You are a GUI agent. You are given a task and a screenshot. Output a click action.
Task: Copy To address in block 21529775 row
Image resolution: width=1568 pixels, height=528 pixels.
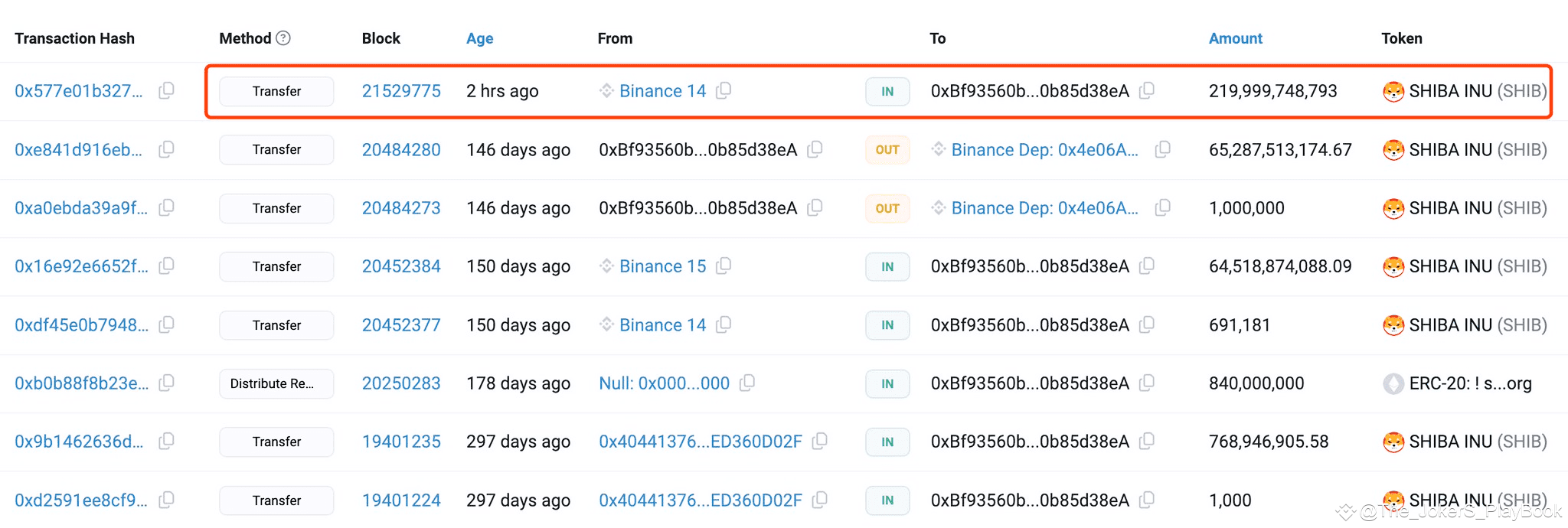[x=1146, y=91]
